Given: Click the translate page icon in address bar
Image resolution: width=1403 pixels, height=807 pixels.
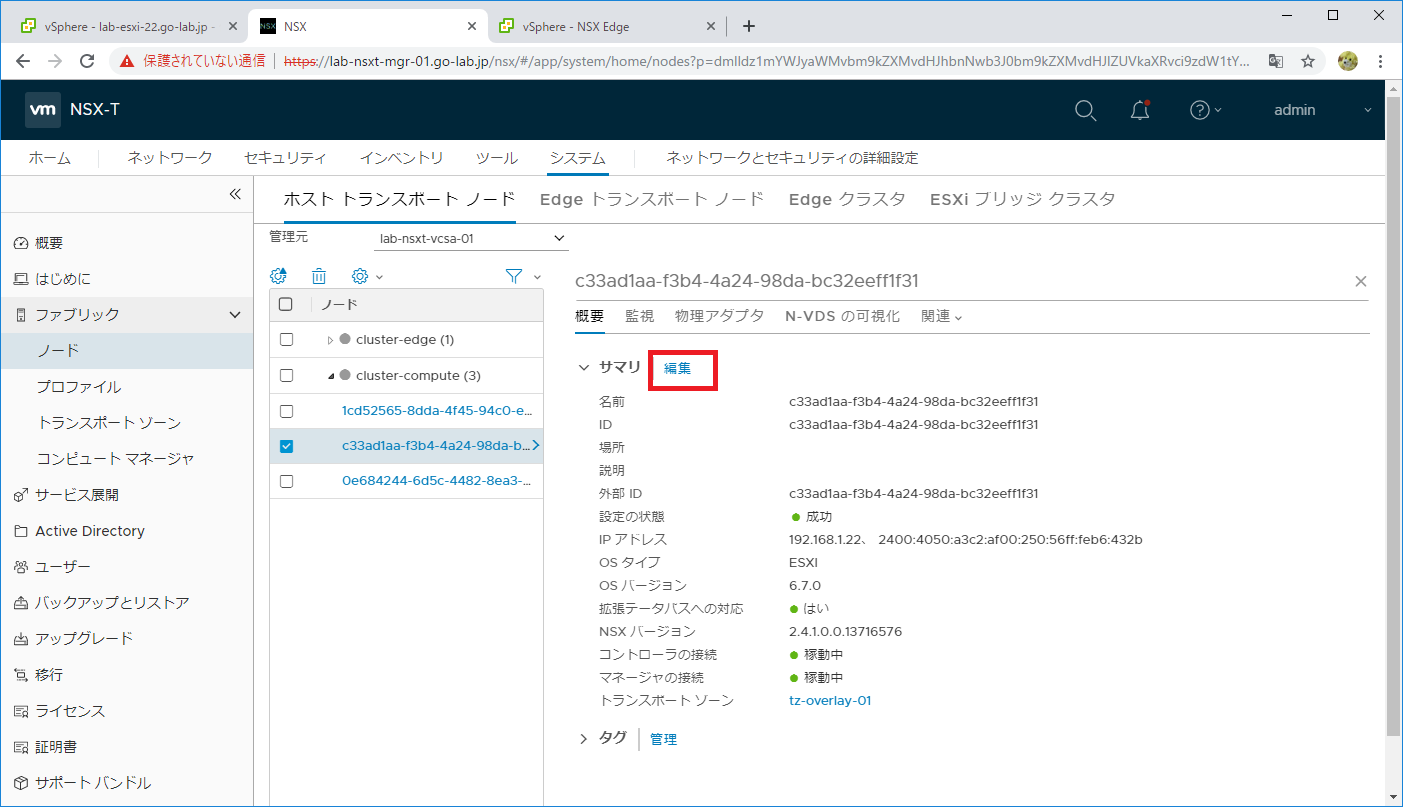Looking at the screenshot, I should click(x=1276, y=61).
